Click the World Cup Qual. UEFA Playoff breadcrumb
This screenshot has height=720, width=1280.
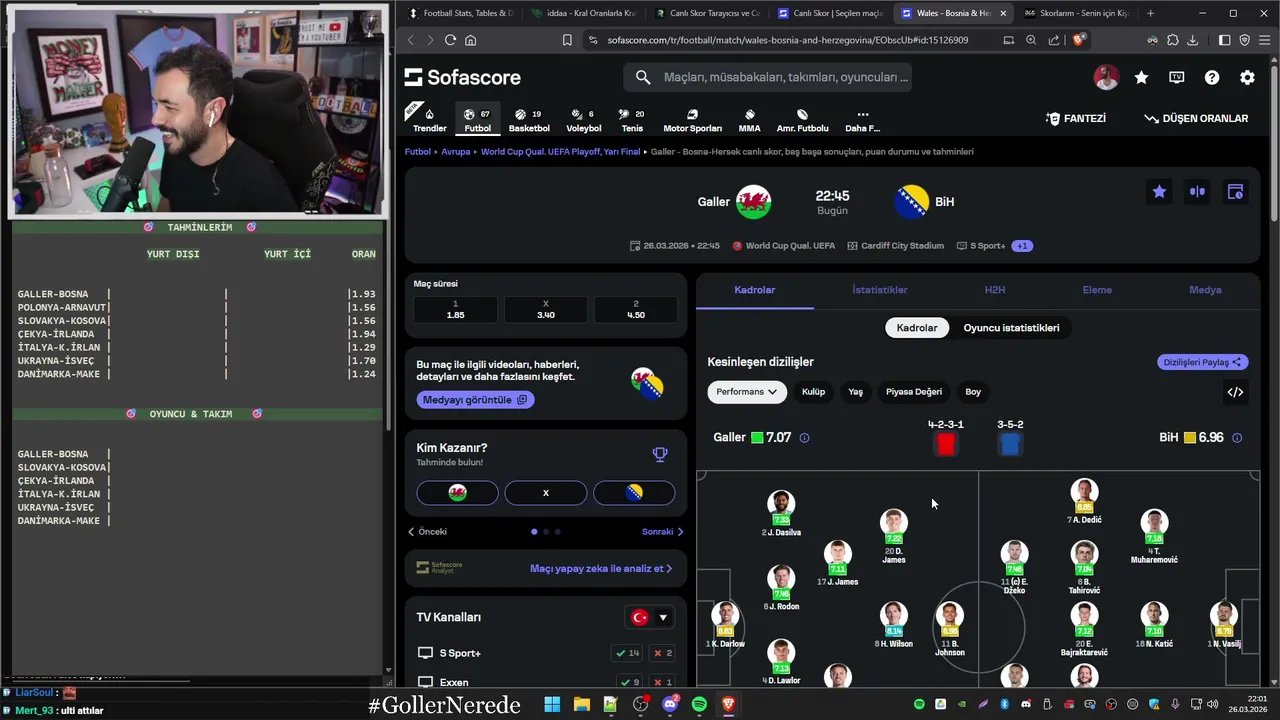tap(560, 152)
